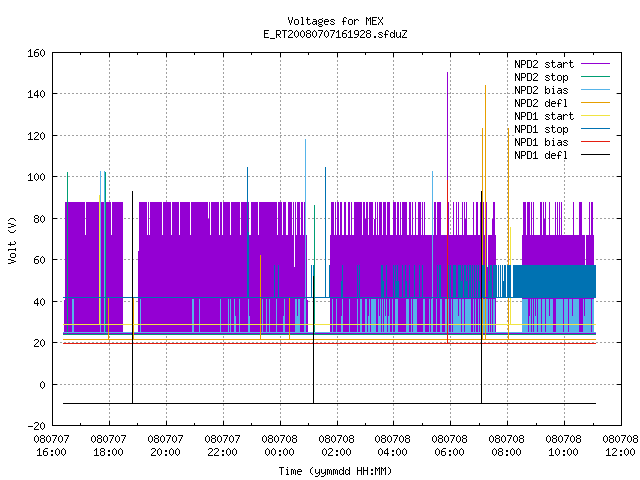Click the y-axis tick value 160

point(36,53)
